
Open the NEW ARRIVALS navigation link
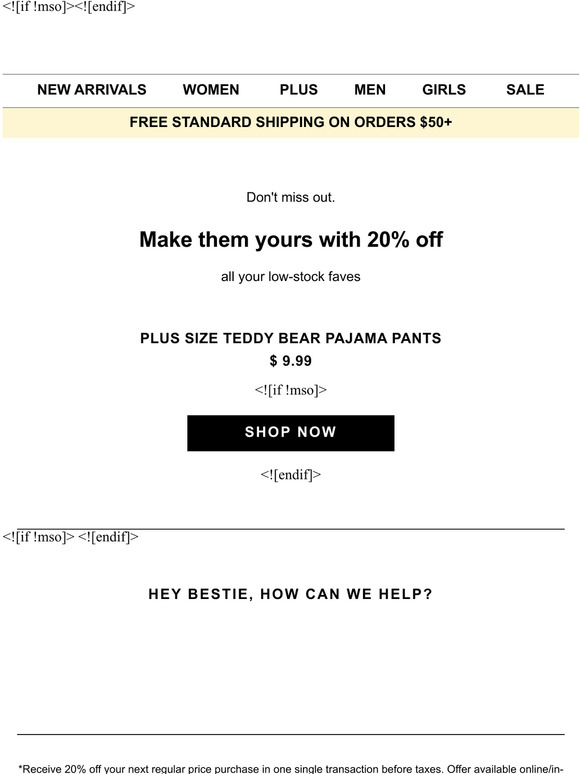point(92,90)
